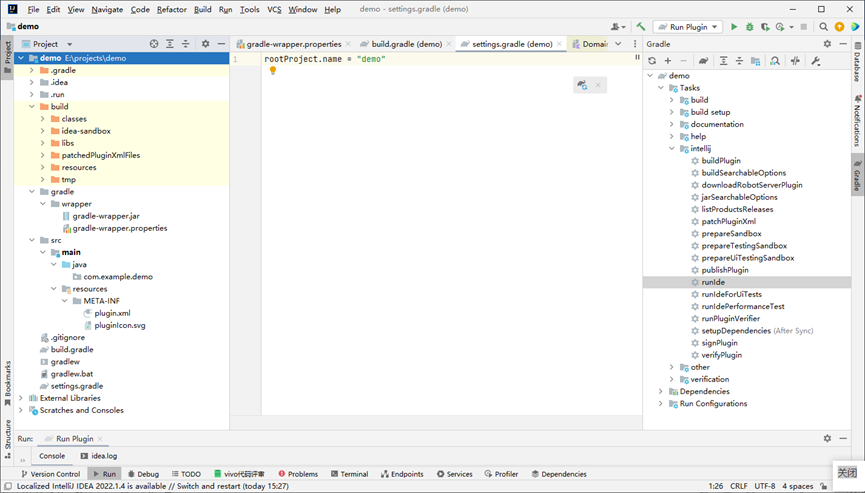This screenshot has height=493, width=865.
Task: Open Gradle build tool settings wrench
Action: click(816, 61)
